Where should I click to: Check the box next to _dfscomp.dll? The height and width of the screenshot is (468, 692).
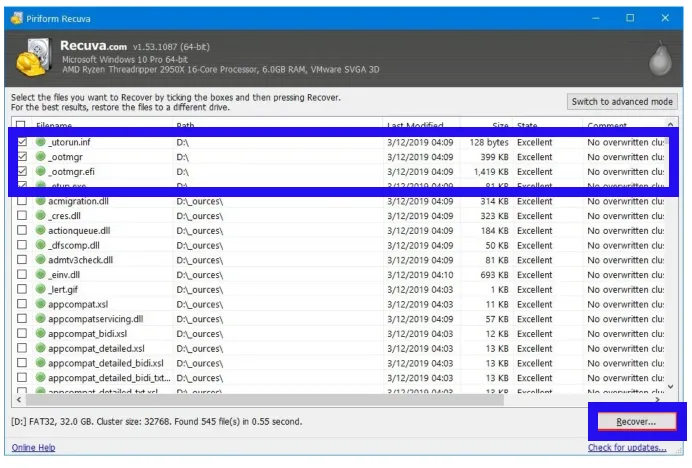22,245
